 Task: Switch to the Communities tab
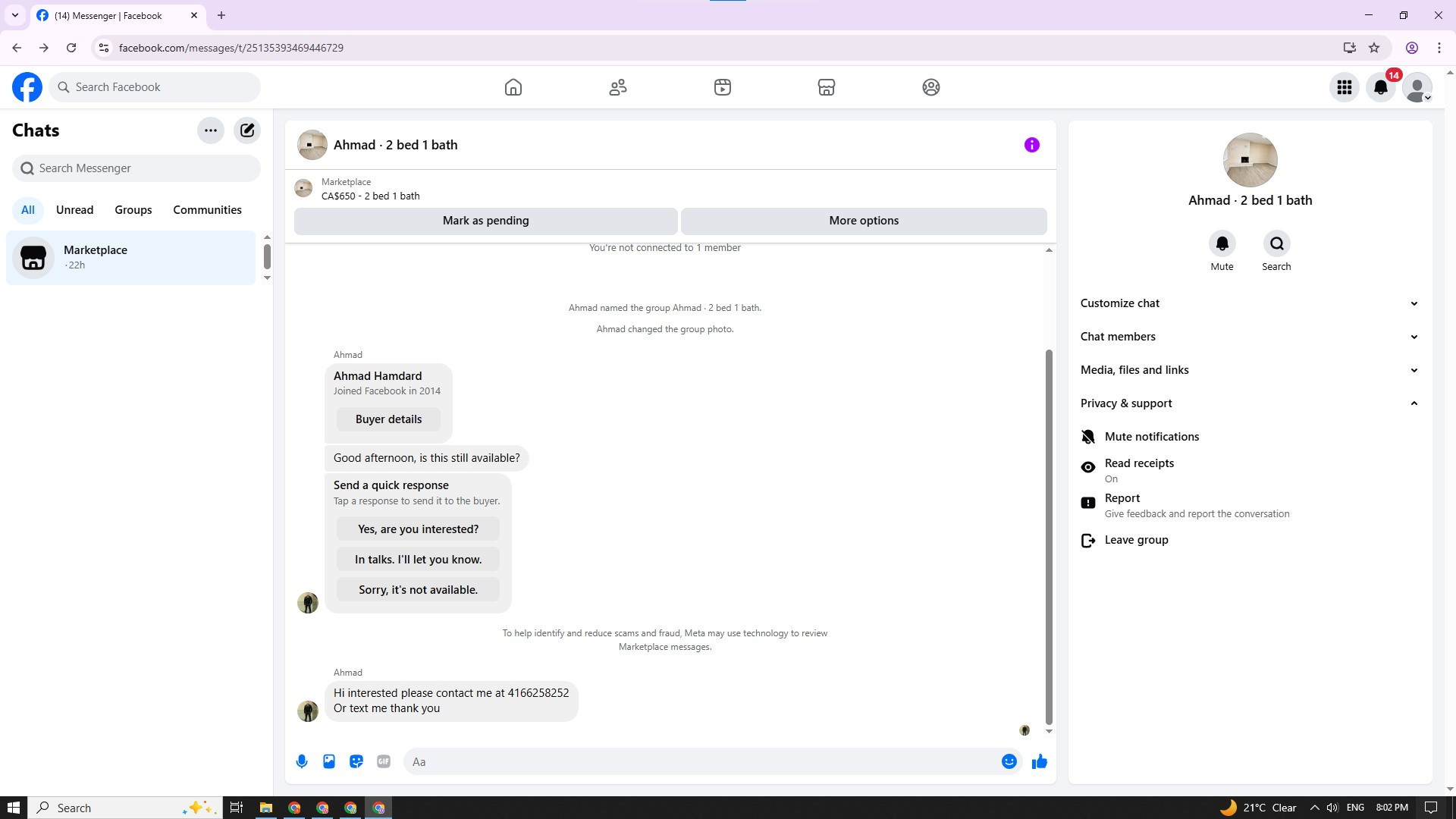[207, 210]
